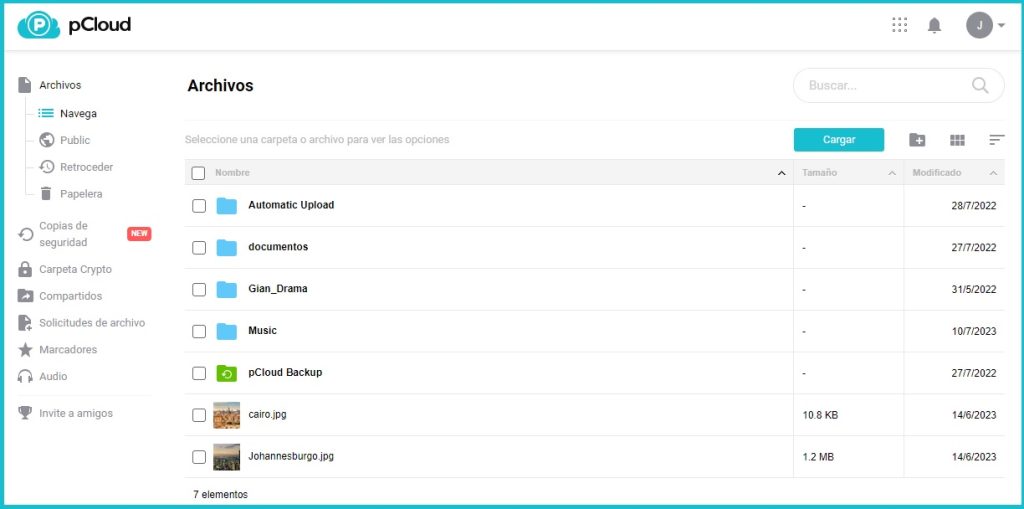
Task: Click the Navega list icon
Action: (x=46, y=113)
